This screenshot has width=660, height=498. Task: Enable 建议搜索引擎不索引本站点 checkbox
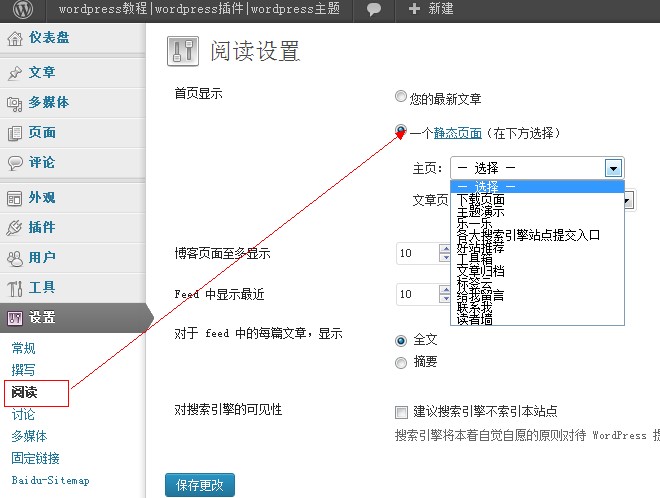pos(401,412)
